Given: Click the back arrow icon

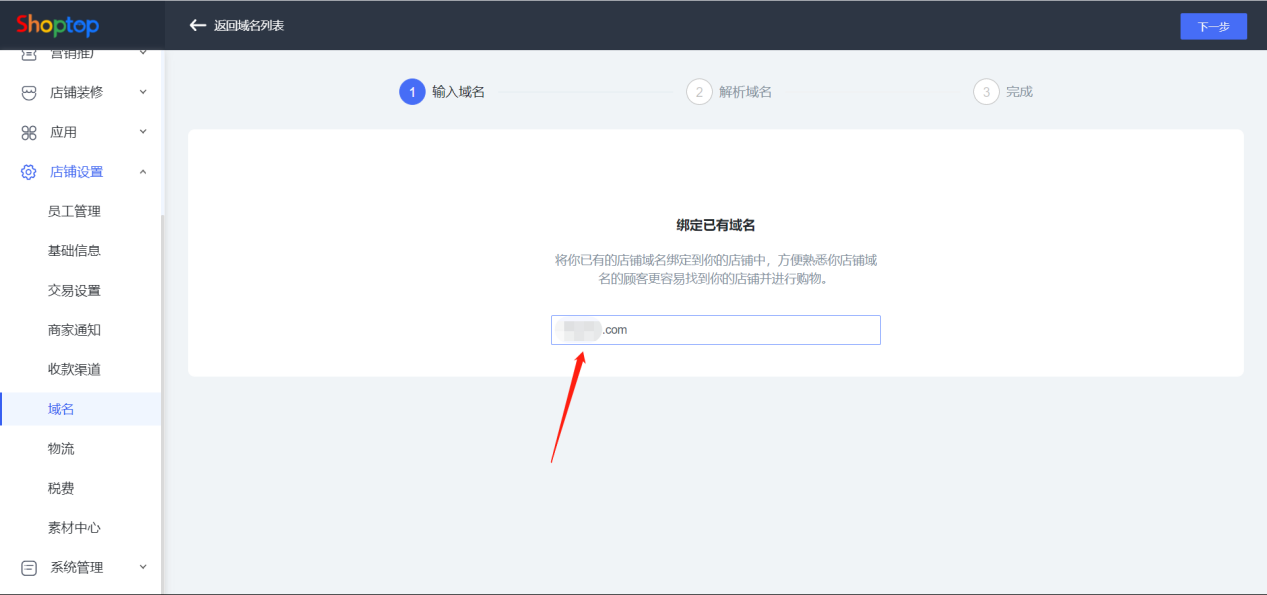Looking at the screenshot, I should (197, 25).
